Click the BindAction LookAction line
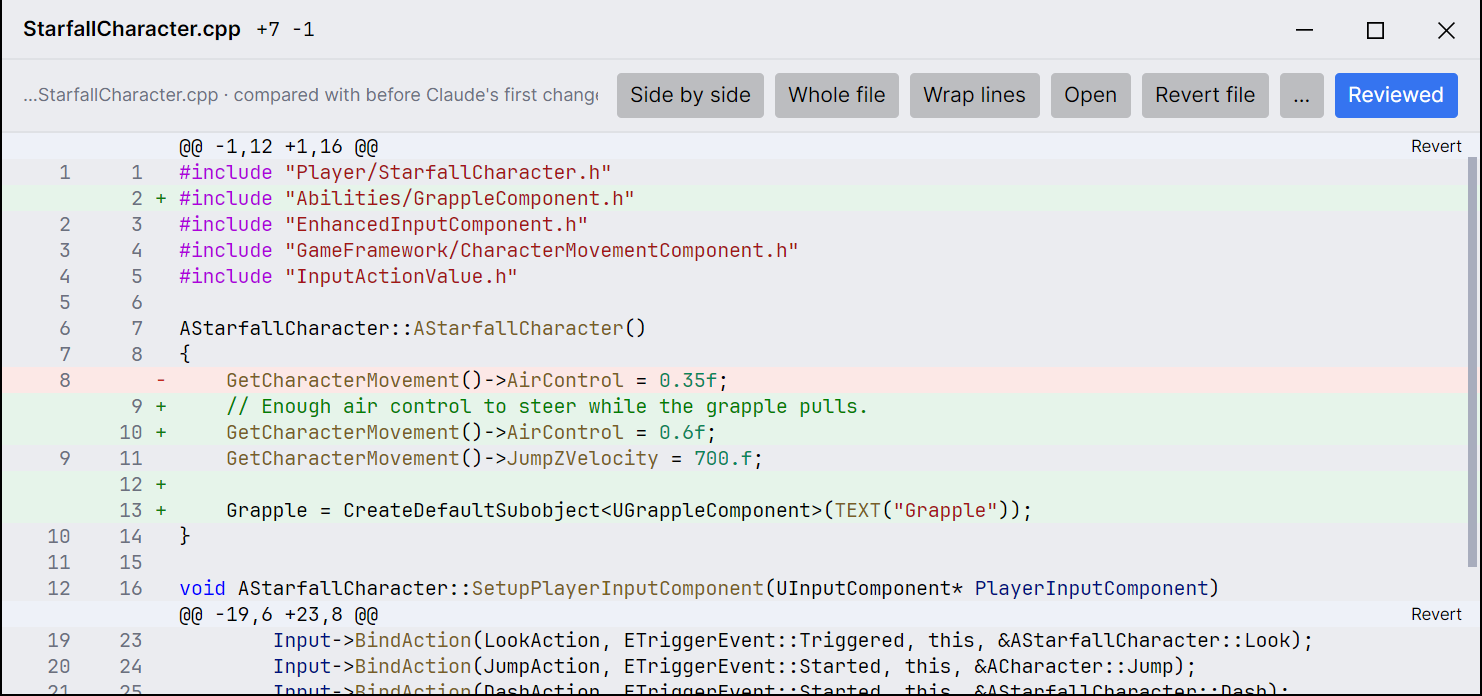The height and width of the screenshot is (696, 1482). pyautogui.click(x=734, y=640)
